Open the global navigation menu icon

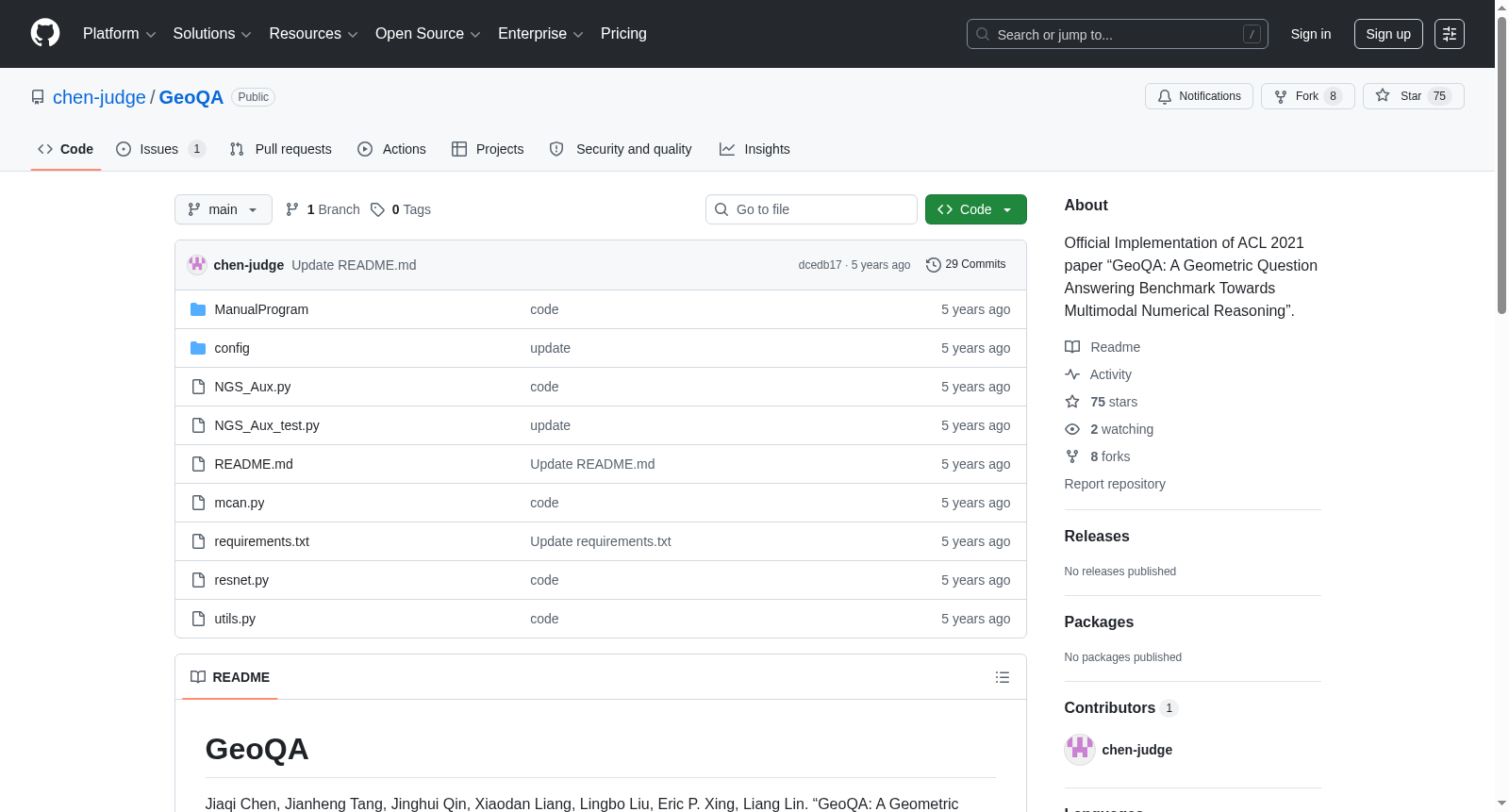pos(1450,34)
